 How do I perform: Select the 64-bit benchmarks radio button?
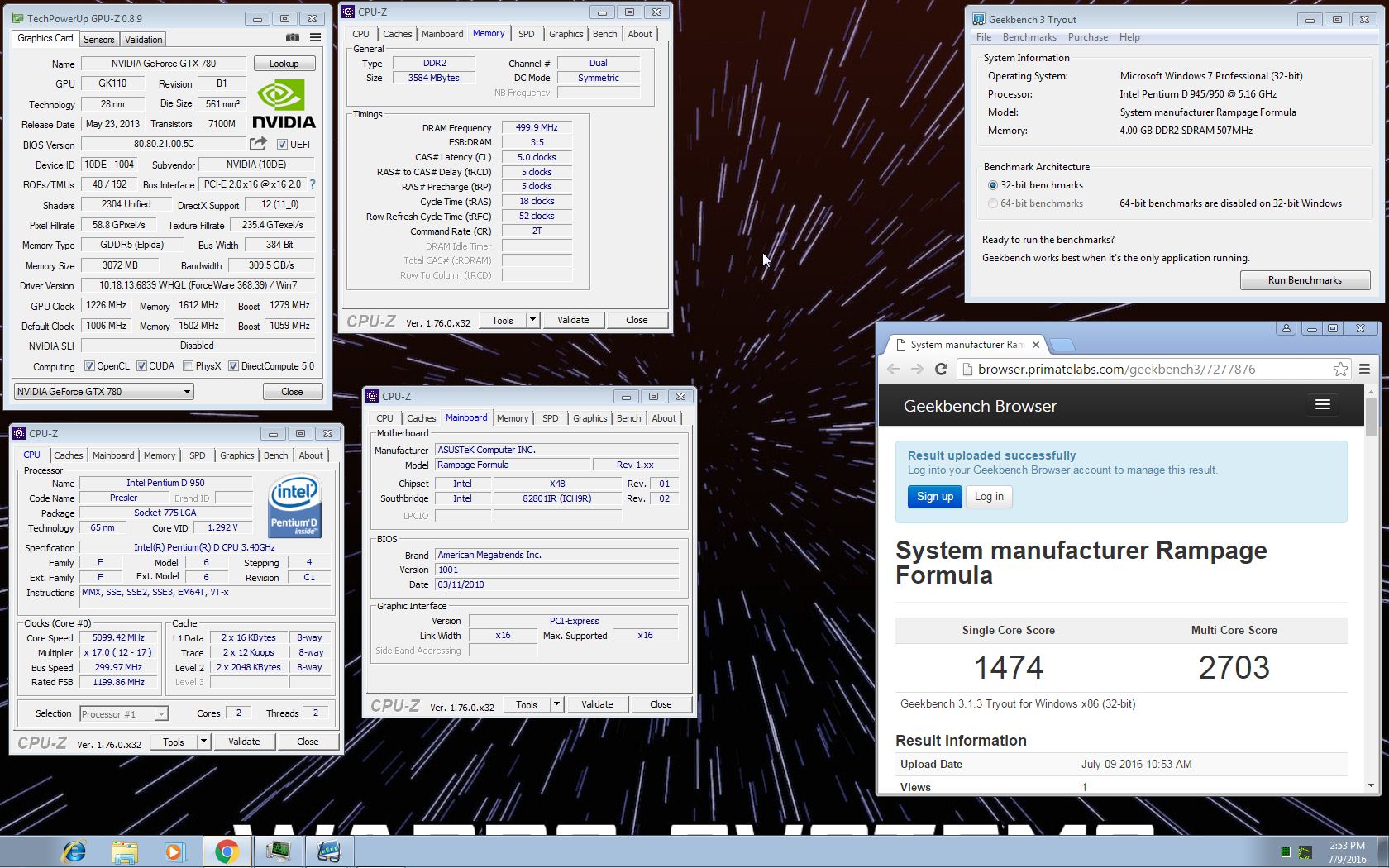pos(993,203)
